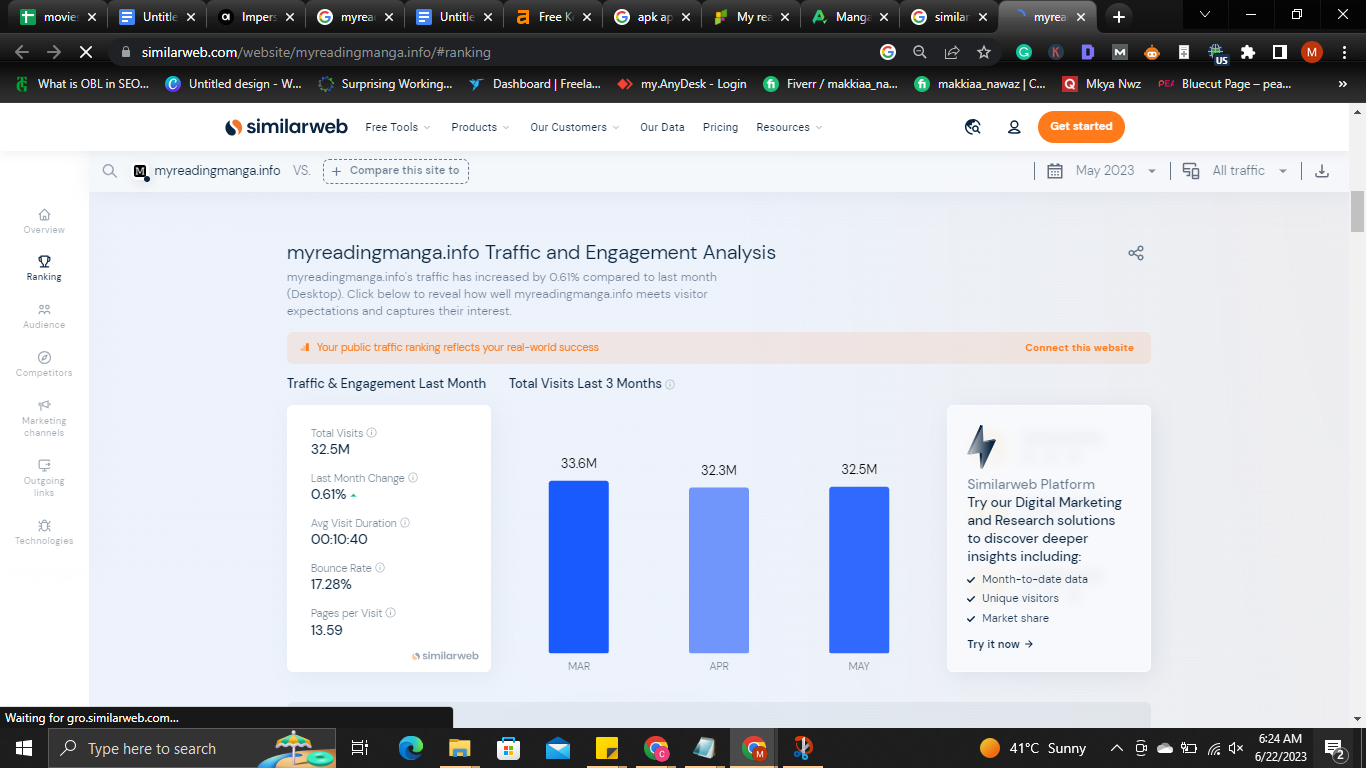Open the All traffic dropdown
Image resolution: width=1366 pixels, height=768 pixels.
(x=1236, y=171)
